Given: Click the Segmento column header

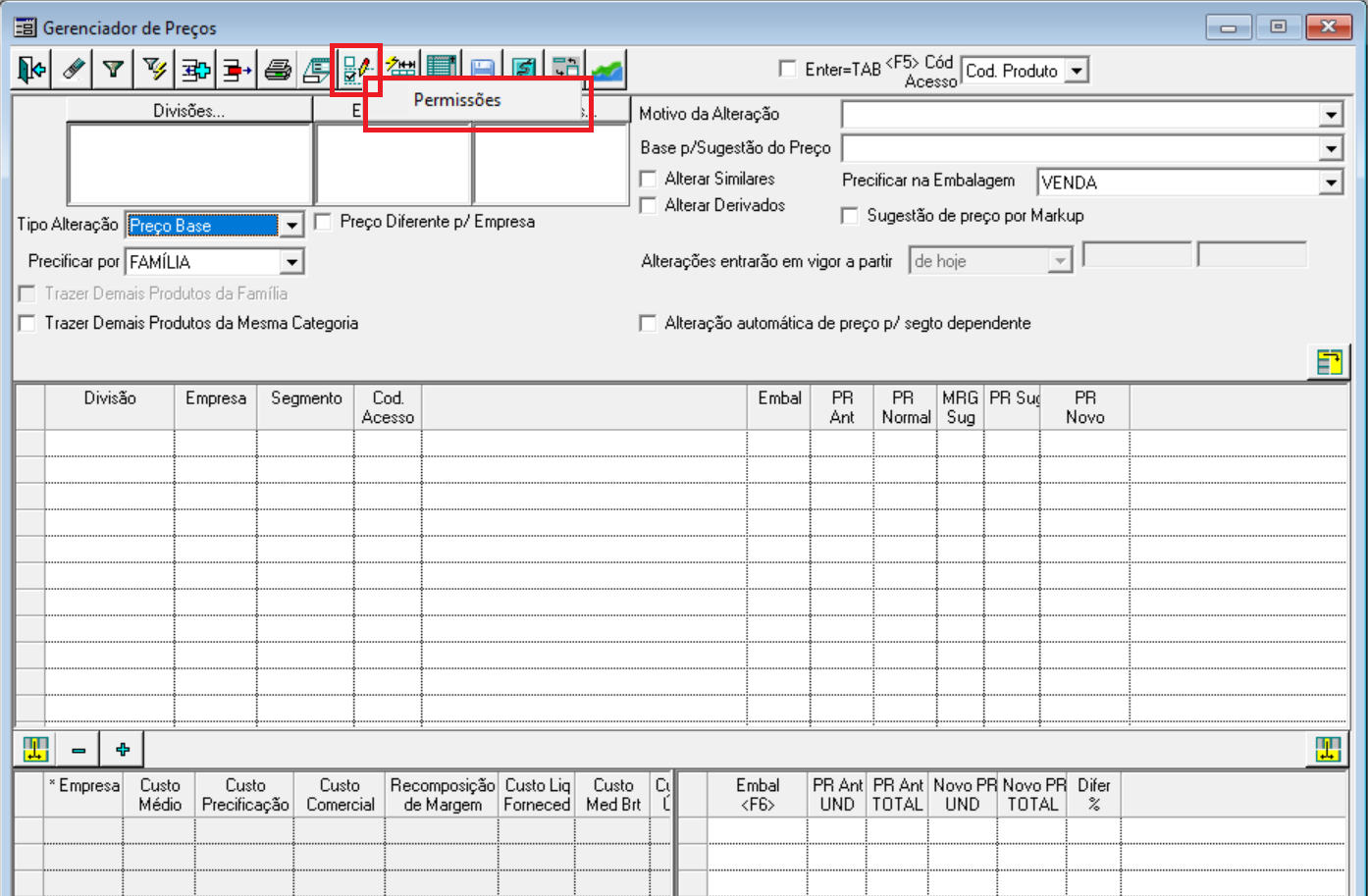Looking at the screenshot, I should [306, 407].
